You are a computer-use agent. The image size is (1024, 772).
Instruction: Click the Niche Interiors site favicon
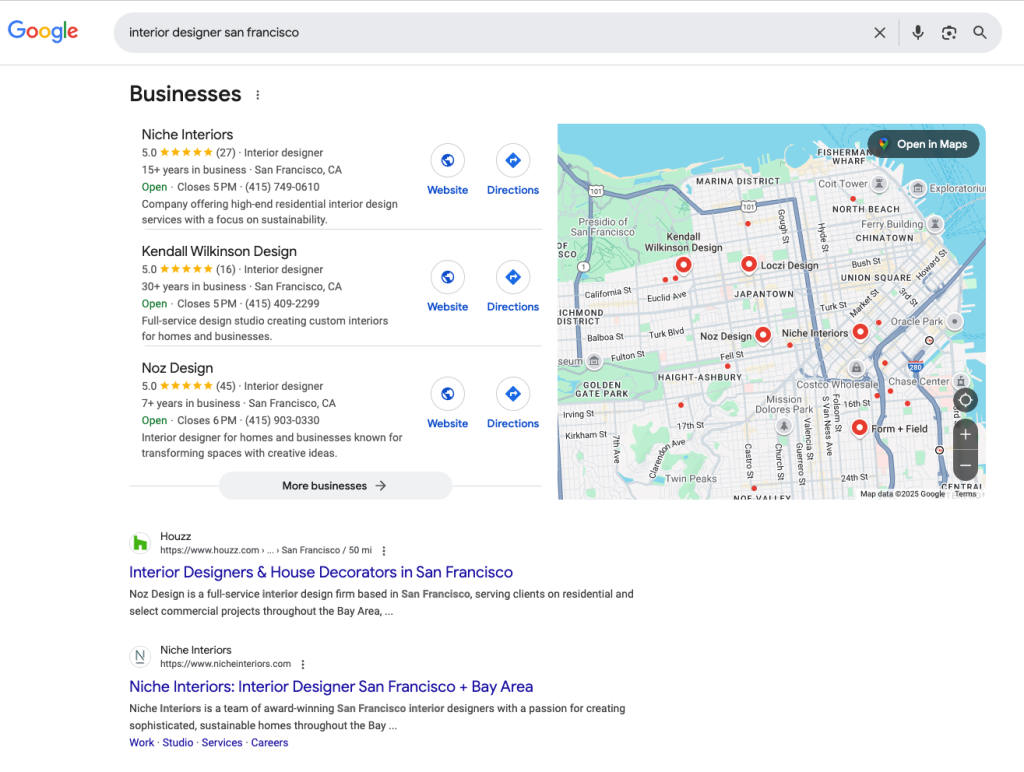tap(140, 656)
